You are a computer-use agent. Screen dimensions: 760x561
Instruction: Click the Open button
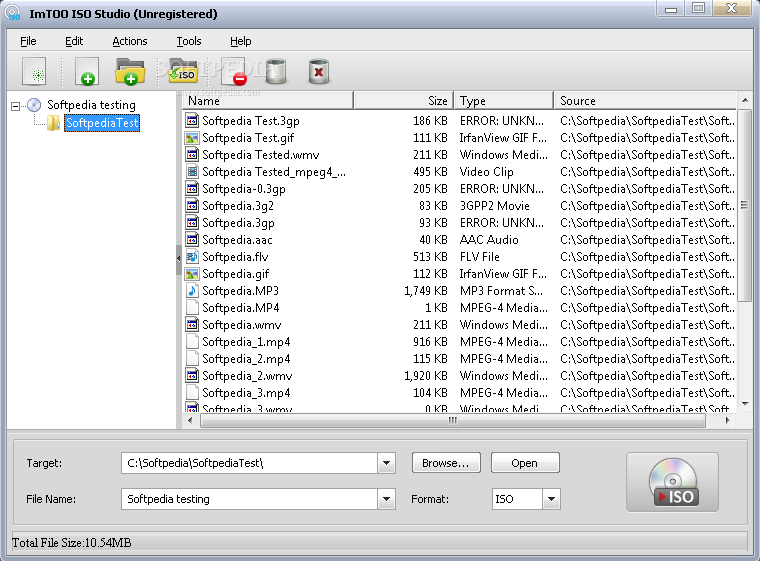point(525,463)
